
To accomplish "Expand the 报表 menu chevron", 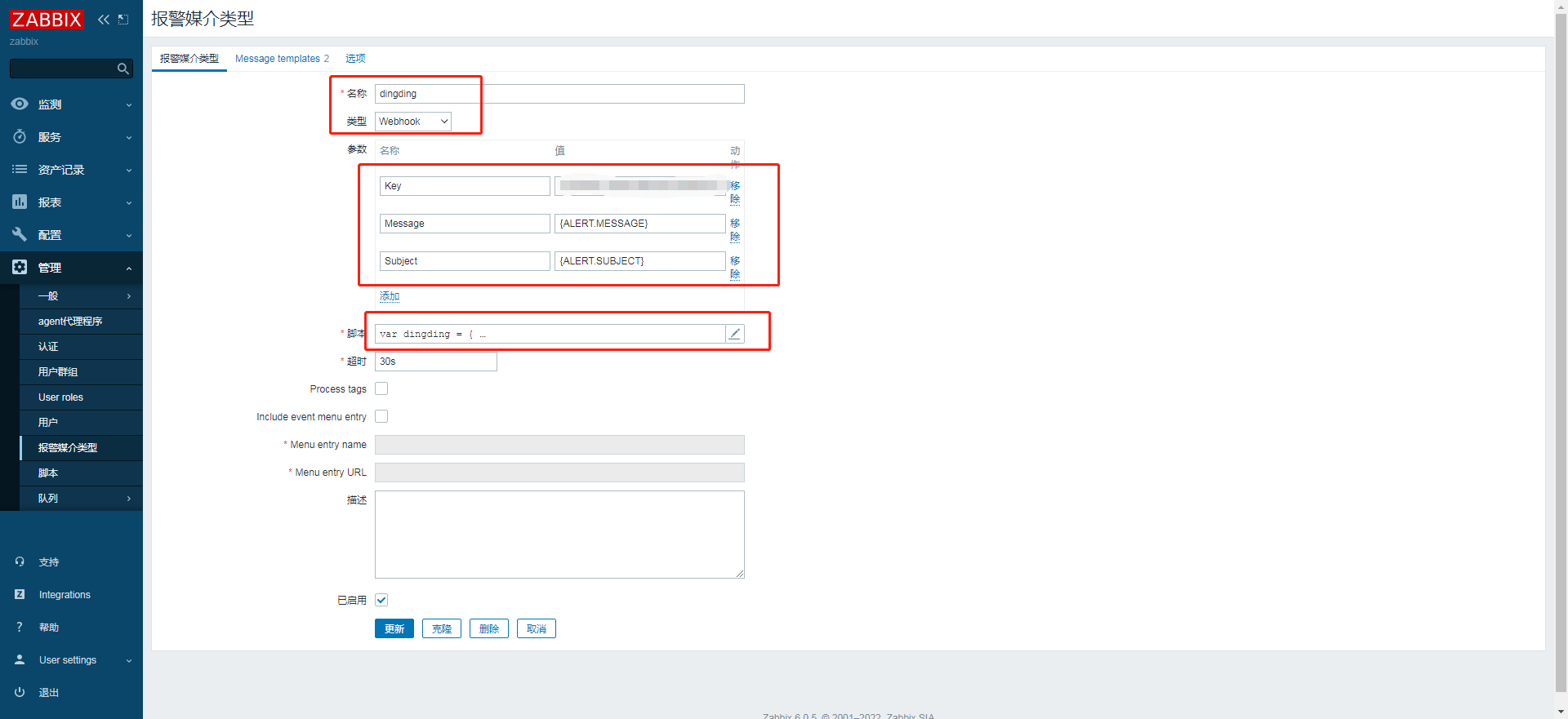I will 129,202.
